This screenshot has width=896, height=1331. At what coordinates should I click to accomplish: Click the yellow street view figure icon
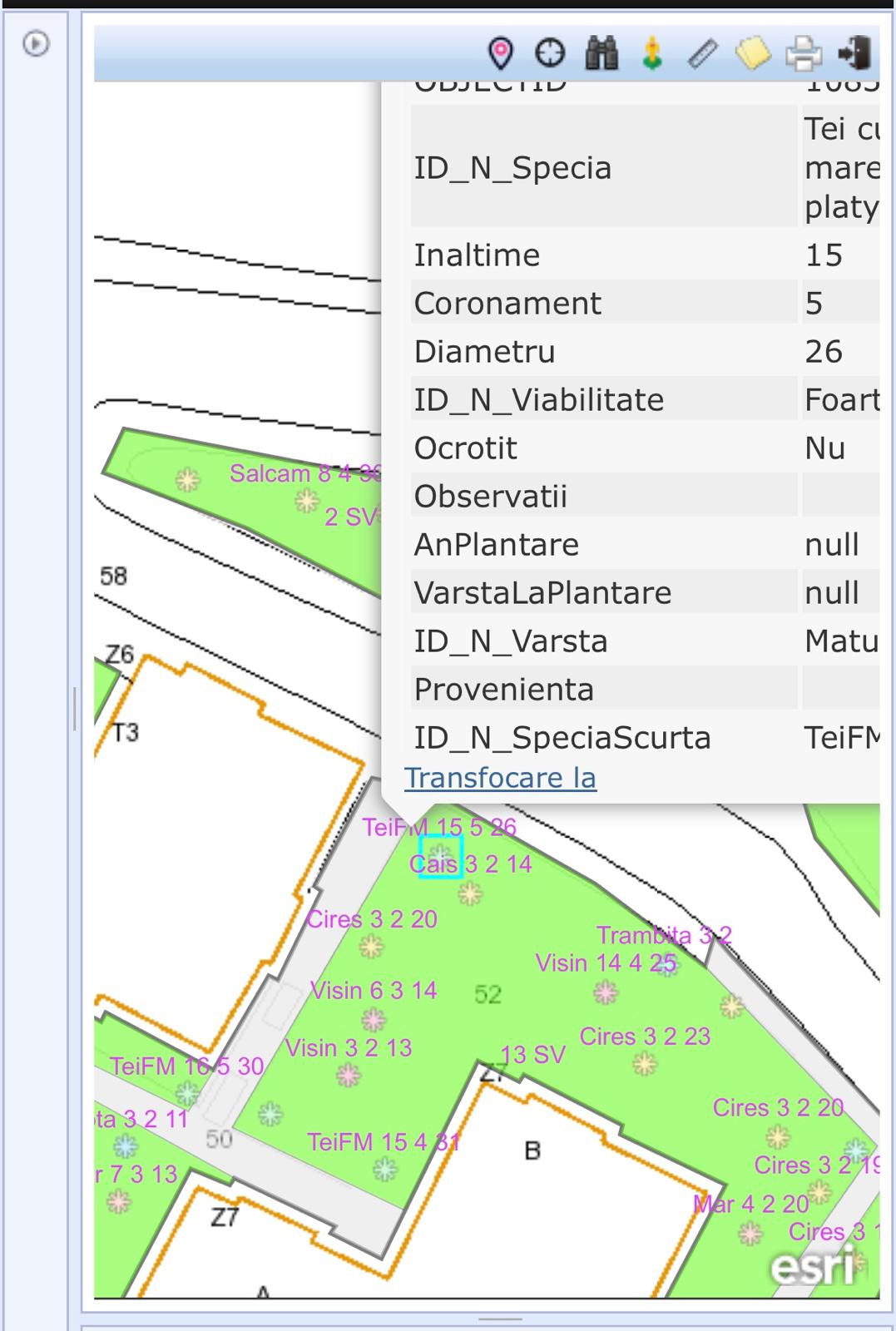652,53
